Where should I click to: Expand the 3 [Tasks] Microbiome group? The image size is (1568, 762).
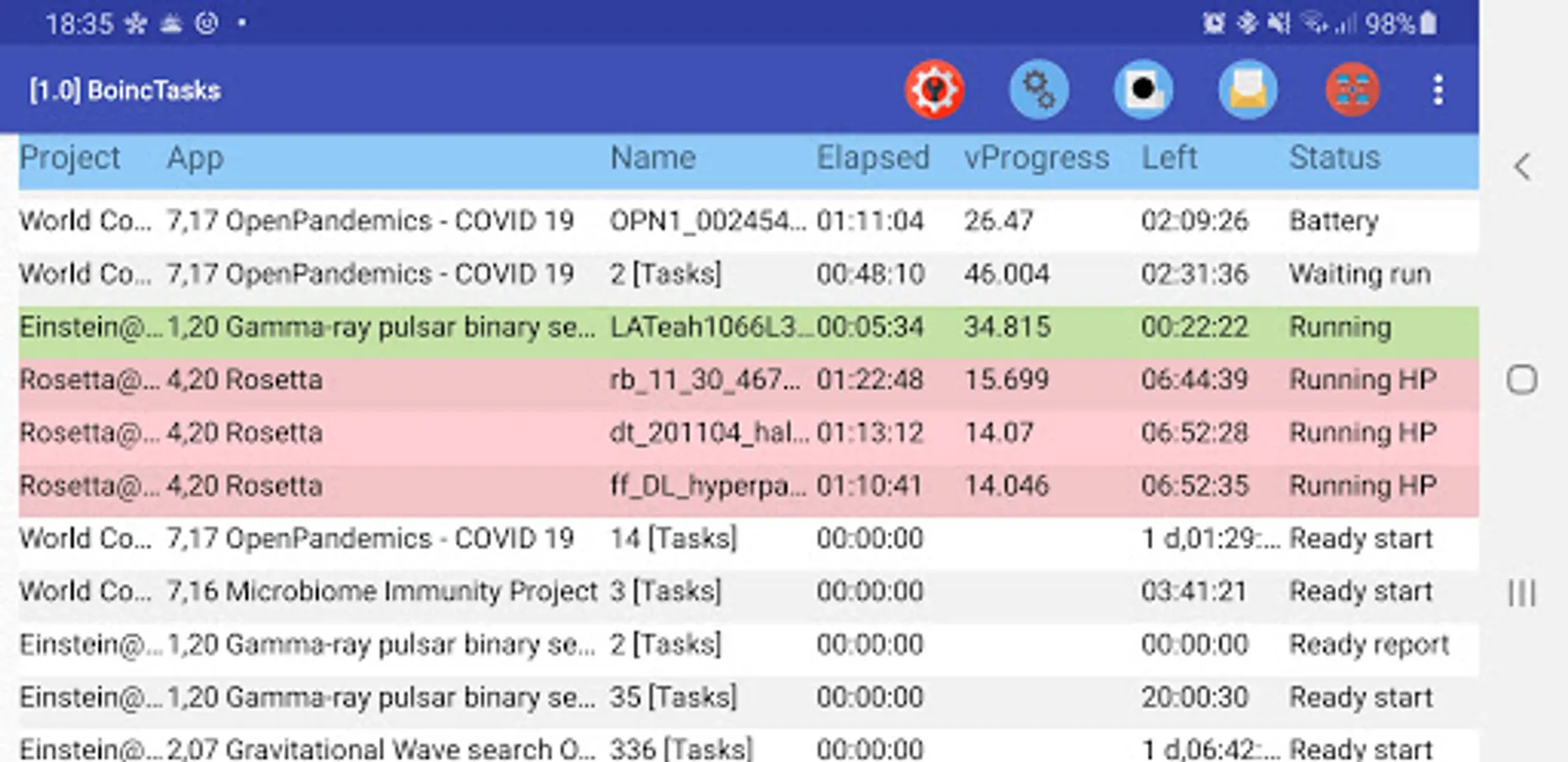point(666,592)
